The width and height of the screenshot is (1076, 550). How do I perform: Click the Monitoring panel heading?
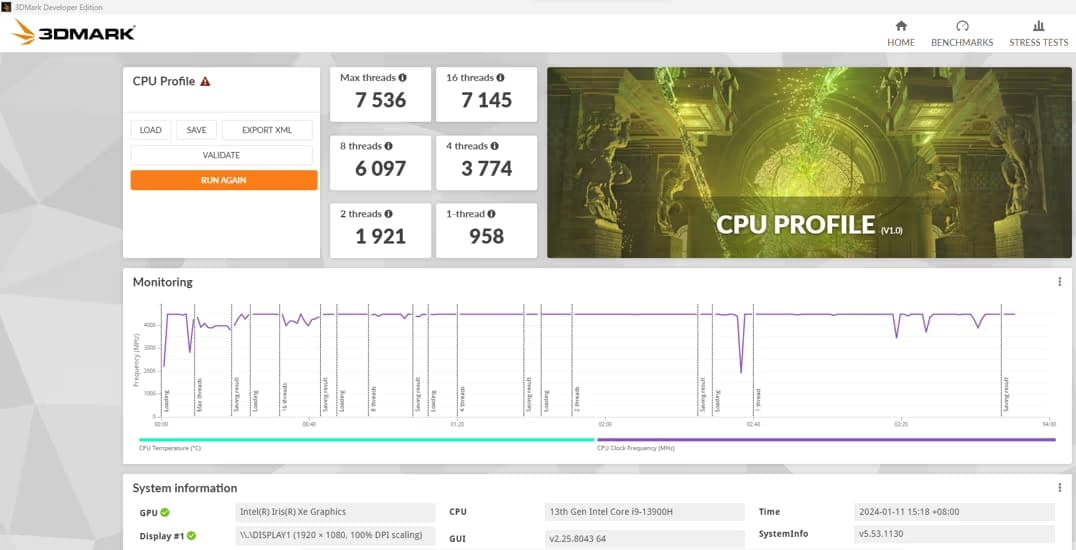point(163,282)
